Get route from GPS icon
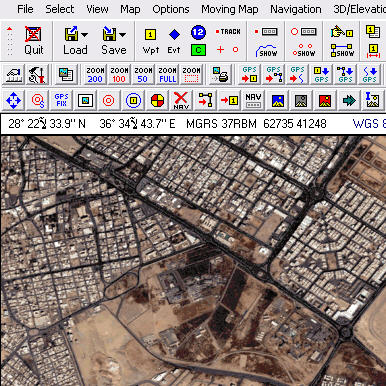 point(346,75)
